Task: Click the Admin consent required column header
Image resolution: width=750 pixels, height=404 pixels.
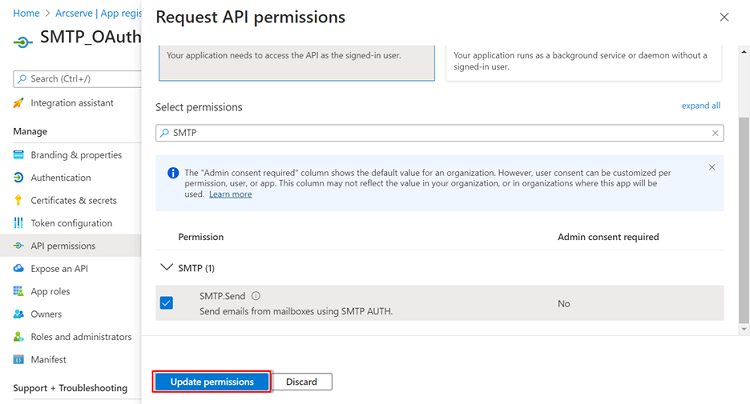Action: coord(608,237)
